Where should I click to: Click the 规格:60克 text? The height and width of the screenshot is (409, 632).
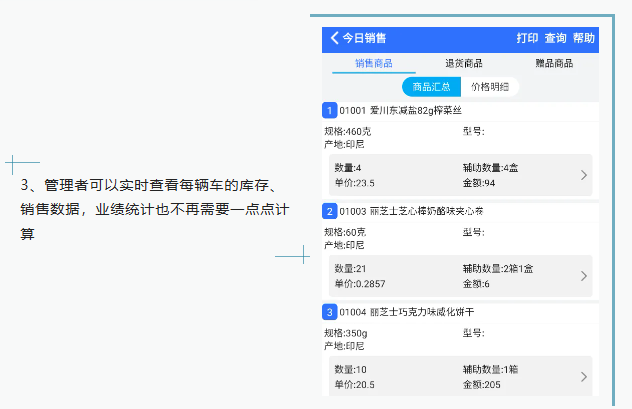[x=345, y=232]
